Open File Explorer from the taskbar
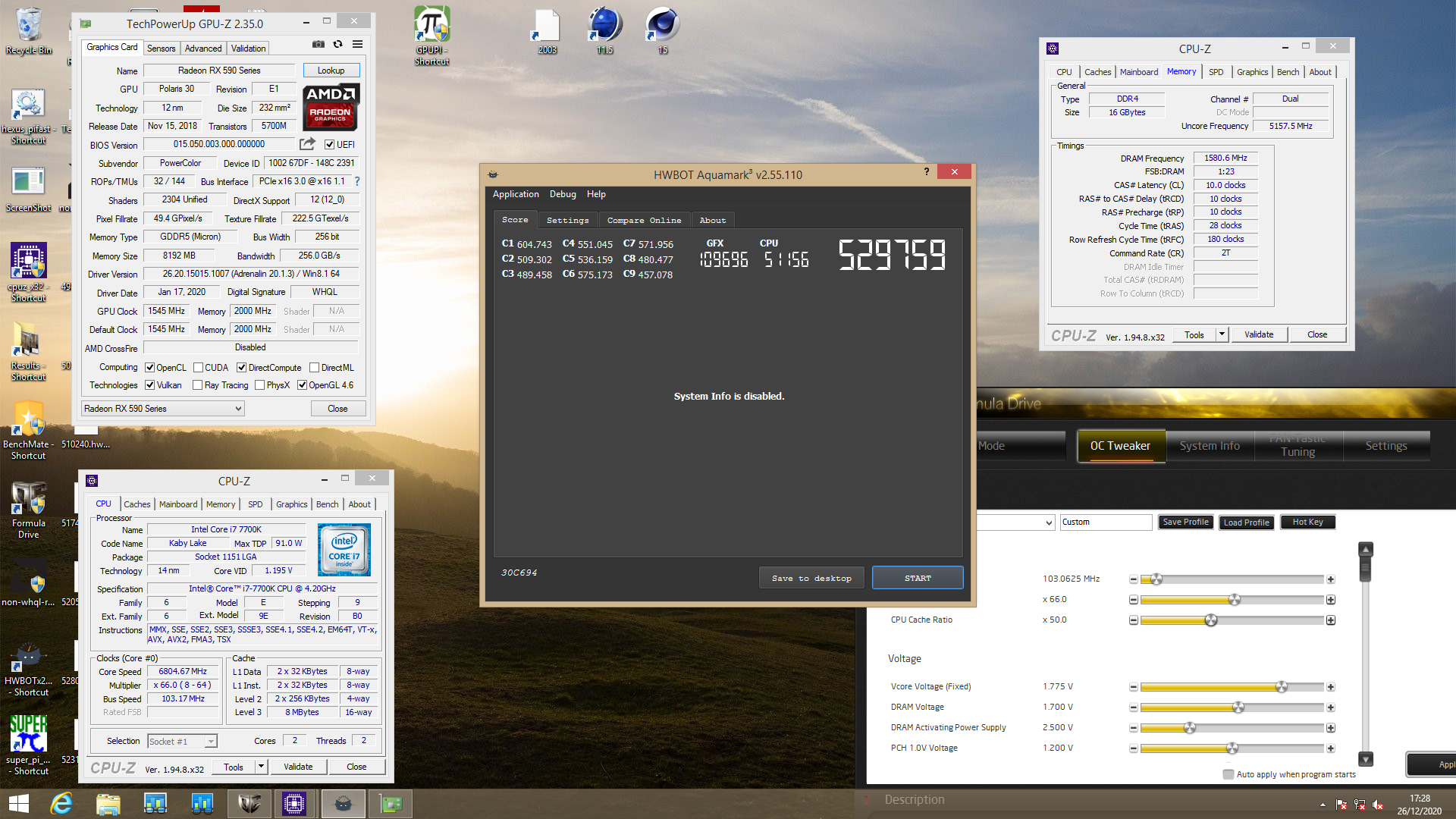The image size is (1456, 819). pyautogui.click(x=108, y=804)
